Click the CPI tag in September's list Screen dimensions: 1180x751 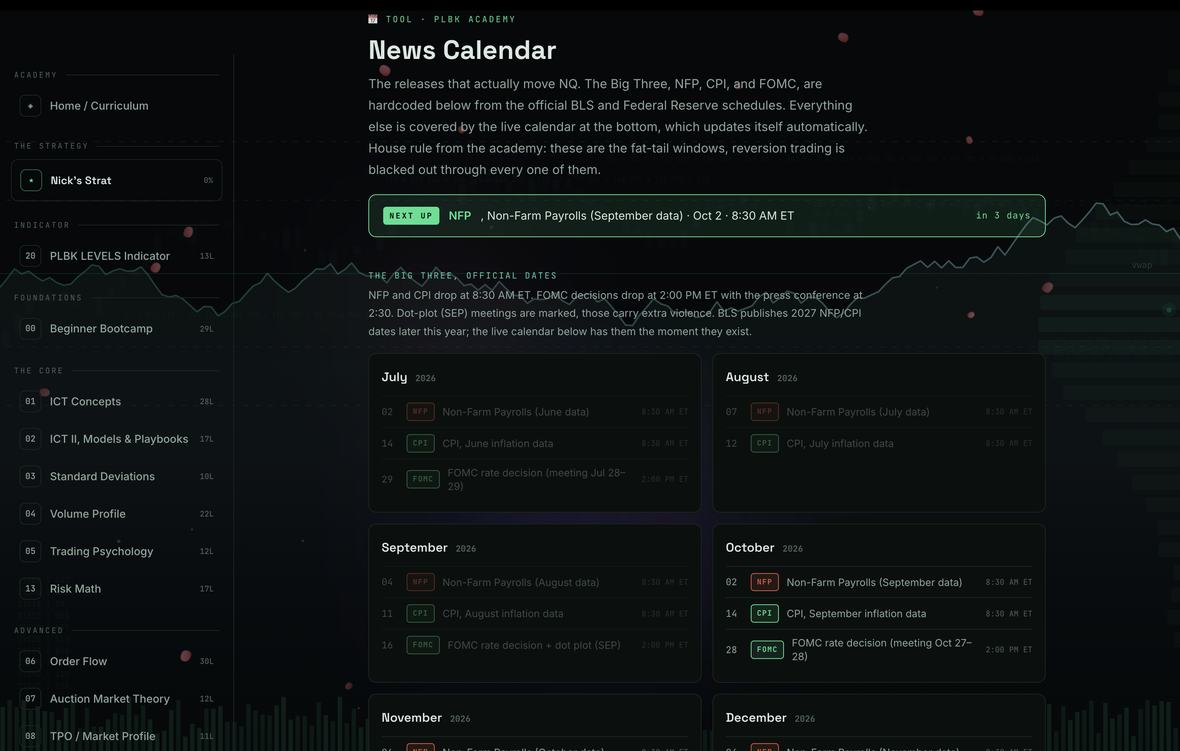point(421,614)
